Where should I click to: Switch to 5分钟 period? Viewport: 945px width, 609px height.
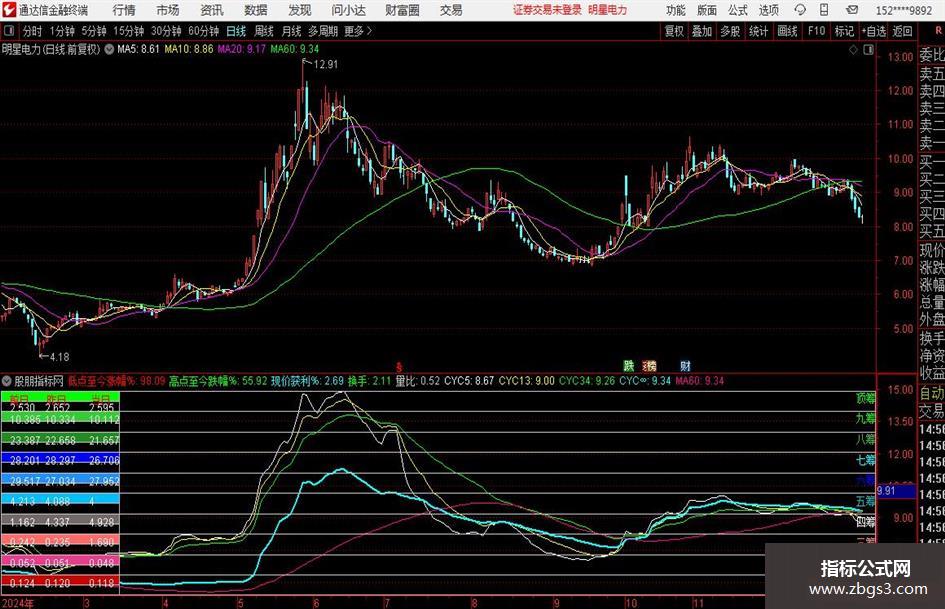coord(94,31)
